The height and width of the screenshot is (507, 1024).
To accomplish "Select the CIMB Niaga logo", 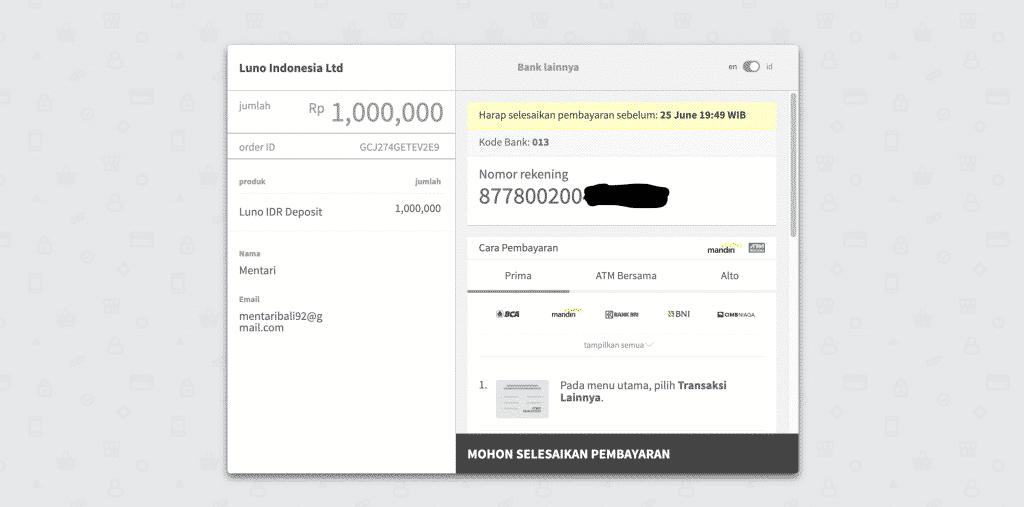I will (735, 314).
